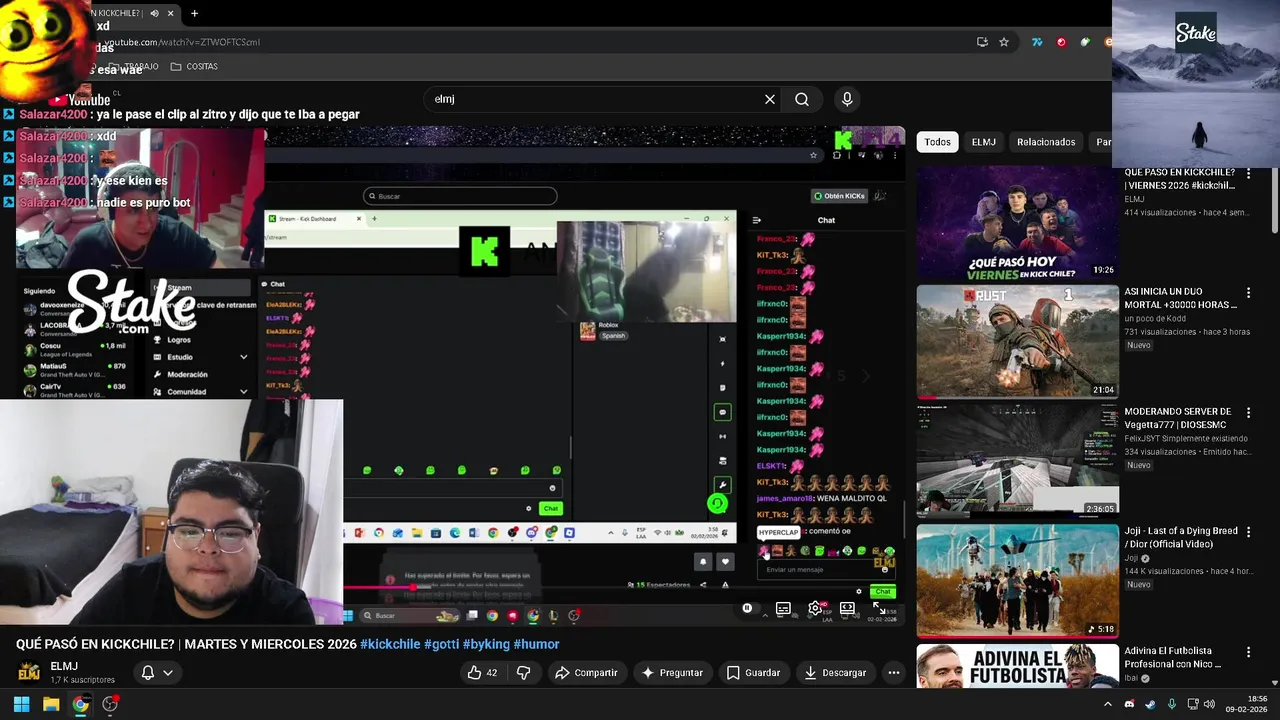Open File Explorer from the taskbar
Image resolution: width=1280 pixels, height=720 pixels.
(x=51, y=704)
